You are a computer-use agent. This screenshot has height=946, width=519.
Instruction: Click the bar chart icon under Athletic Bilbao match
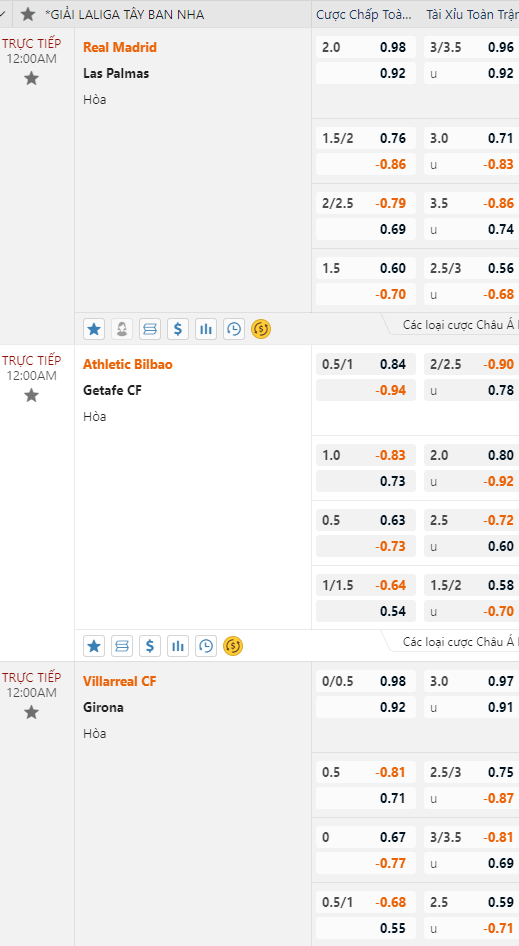coord(177,646)
